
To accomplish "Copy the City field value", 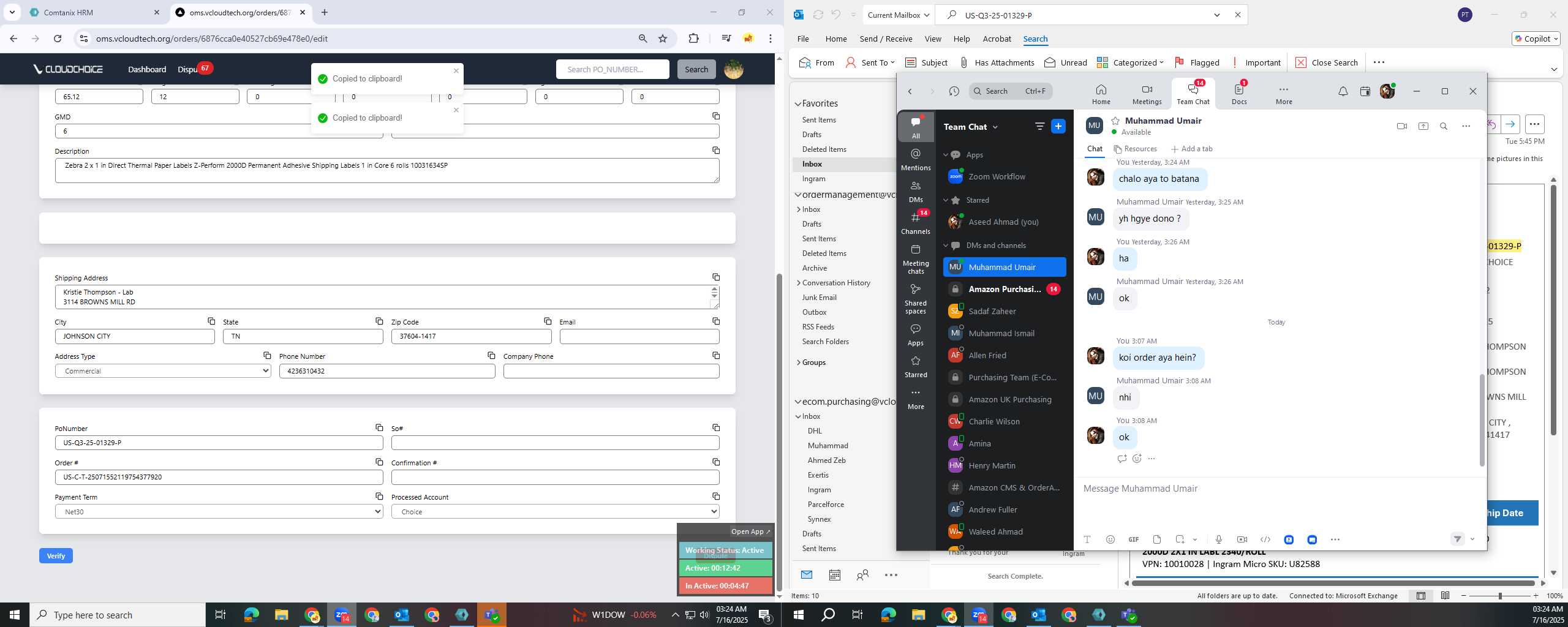I will [x=211, y=321].
